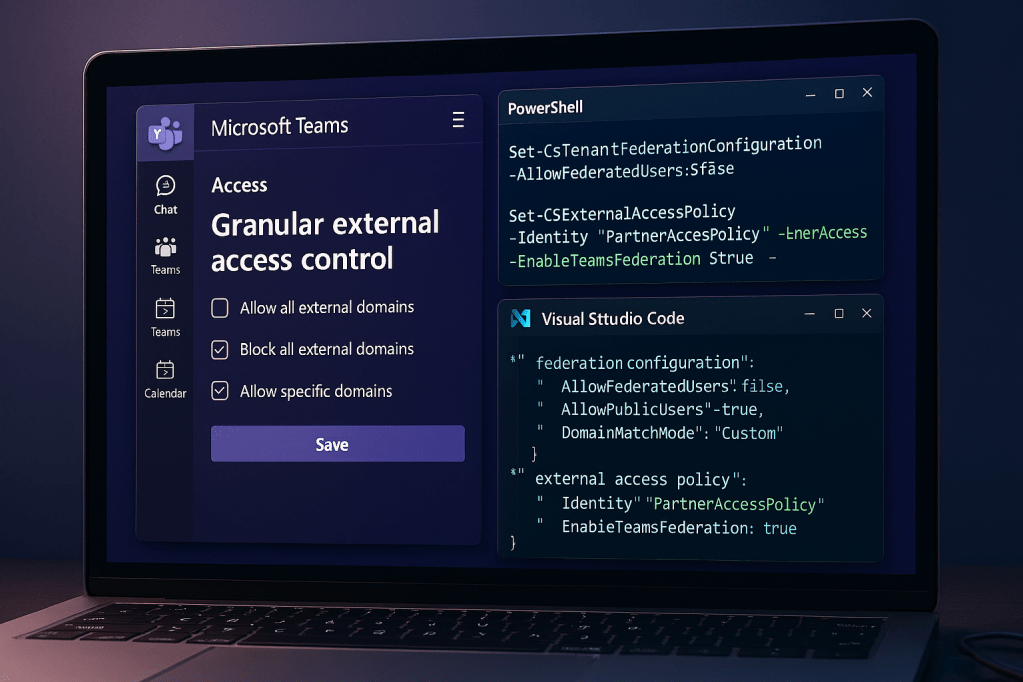Maximize the Visual Studio Code window
1023x682 pixels.
click(838, 313)
